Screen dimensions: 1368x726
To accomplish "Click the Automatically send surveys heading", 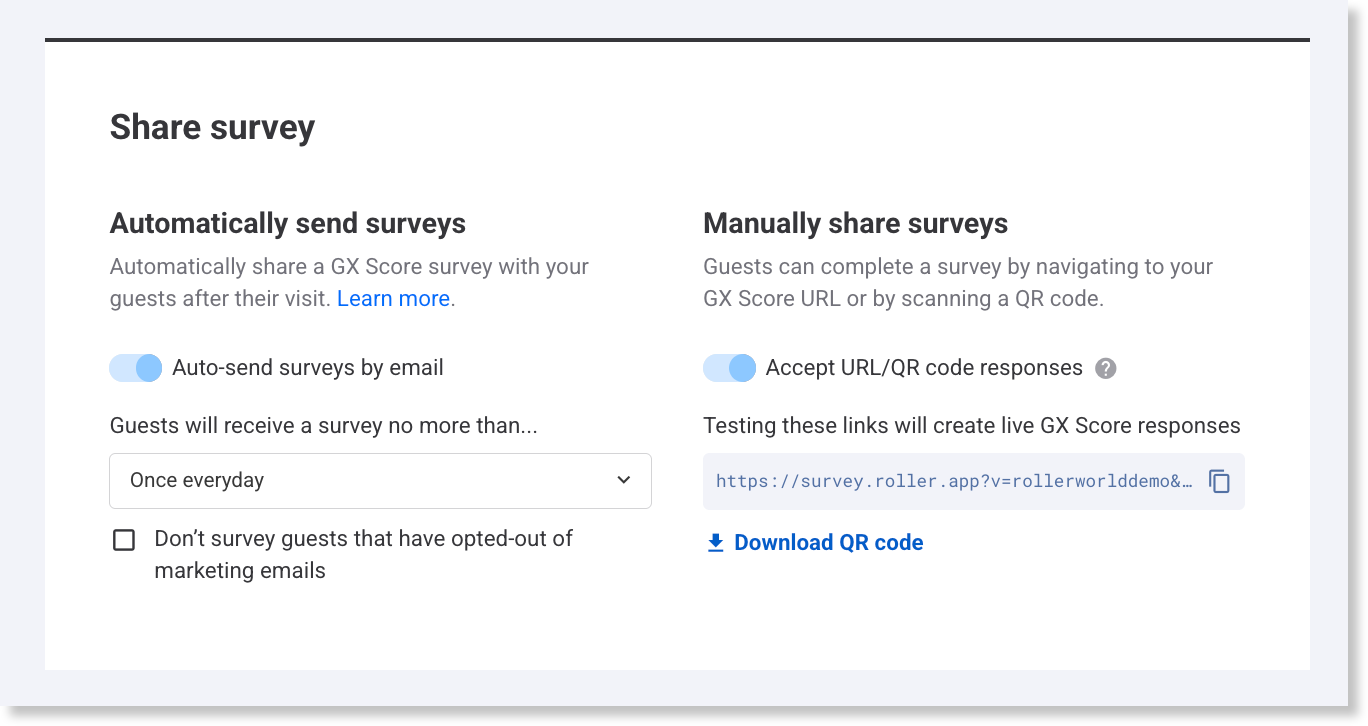I will 287,223.
